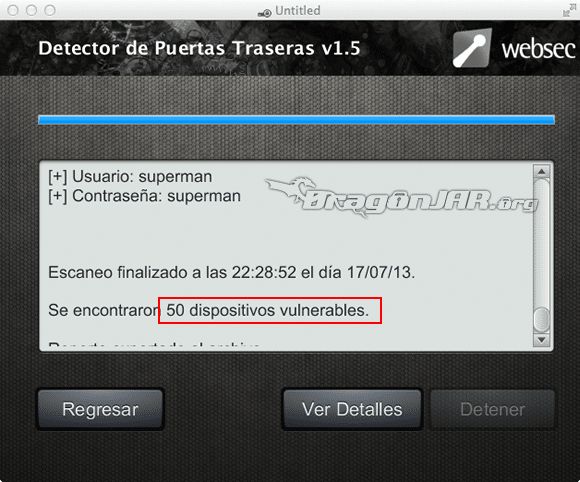The width and height of the screenshot is (580, 482).
Task: Click the scroll down arrow in log panel
Action: point(542,340)
